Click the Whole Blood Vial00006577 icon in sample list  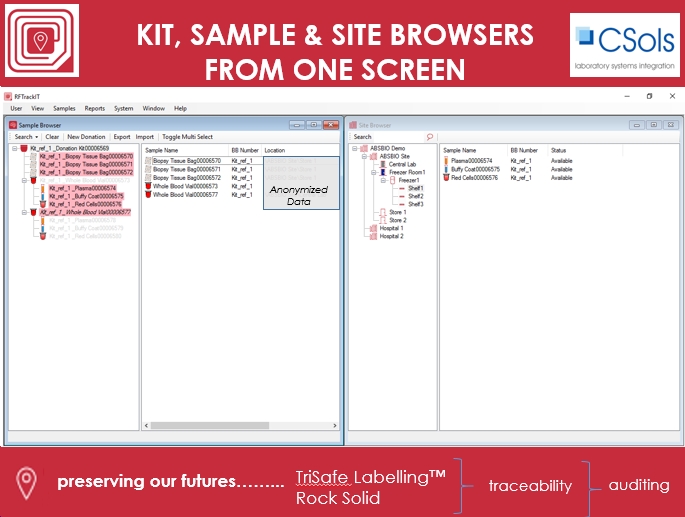[148, 194]
